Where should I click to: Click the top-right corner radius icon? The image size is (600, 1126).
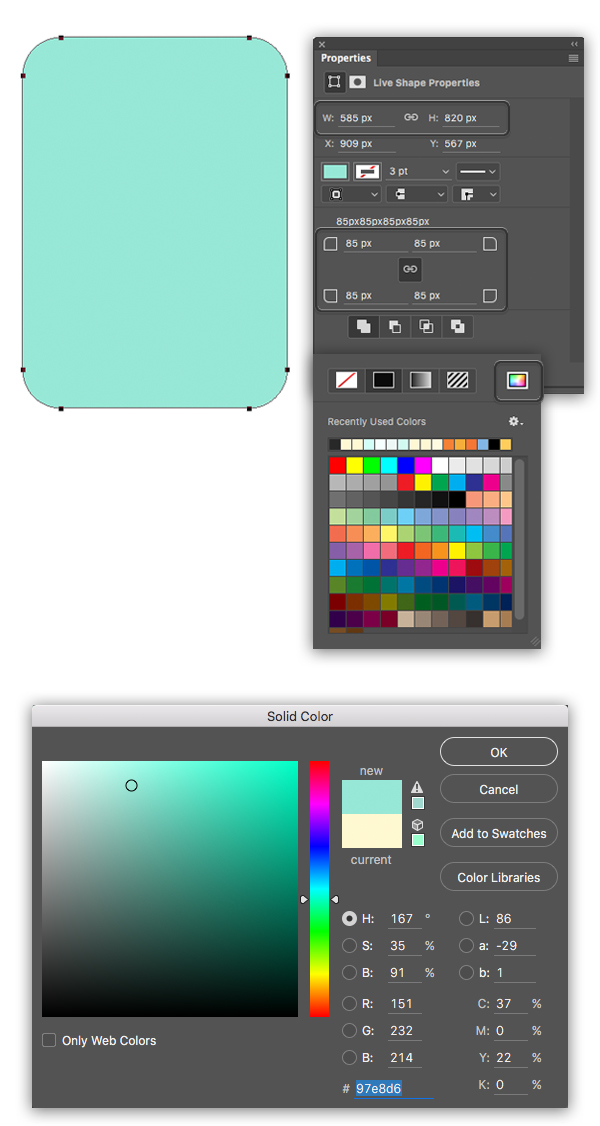click(489, 243)
